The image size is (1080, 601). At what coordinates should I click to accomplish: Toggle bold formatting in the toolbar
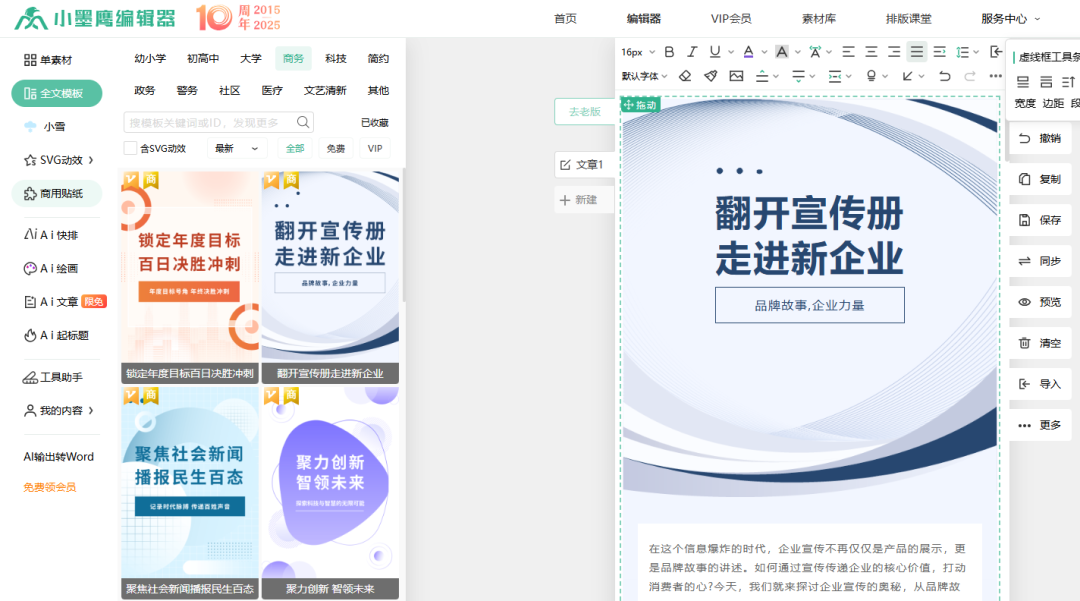670,52
